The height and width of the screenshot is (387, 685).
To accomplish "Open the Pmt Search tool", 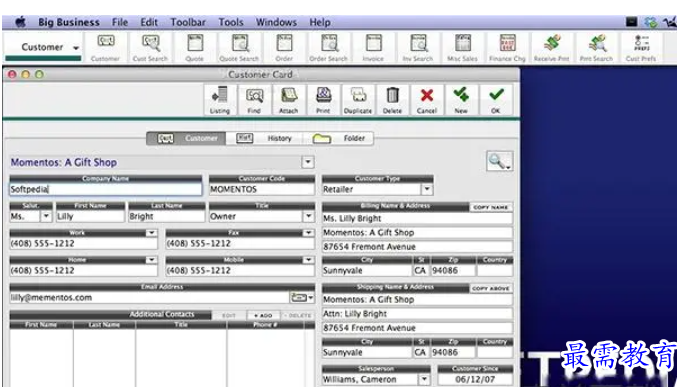I will point(597,48).
